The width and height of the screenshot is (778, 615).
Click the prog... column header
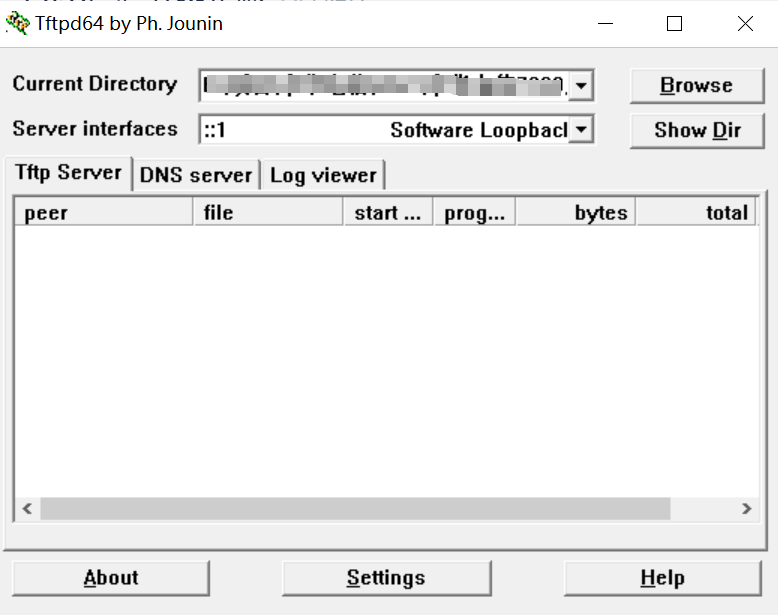tap(475, 212)
